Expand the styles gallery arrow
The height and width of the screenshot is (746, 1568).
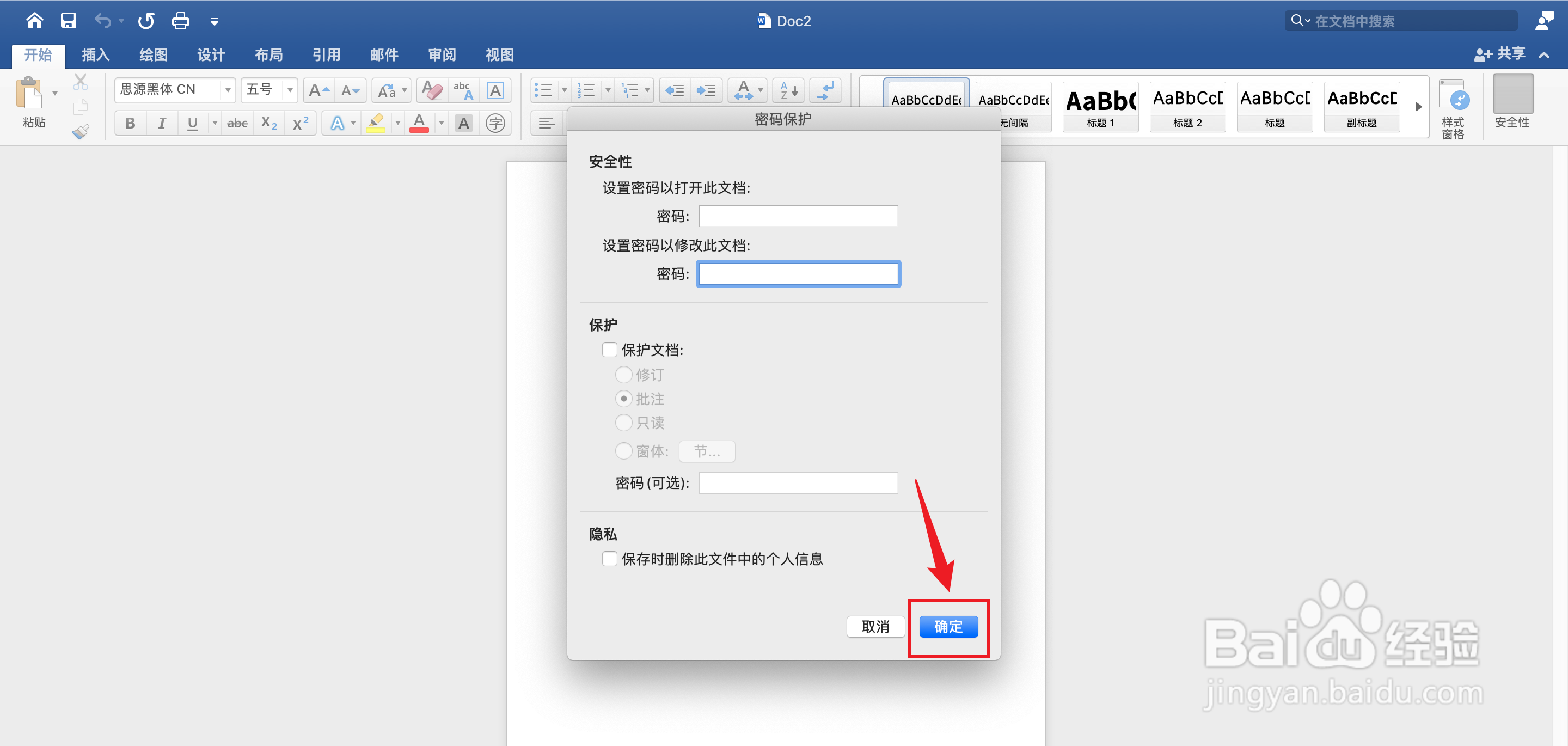pos(1418,107)
